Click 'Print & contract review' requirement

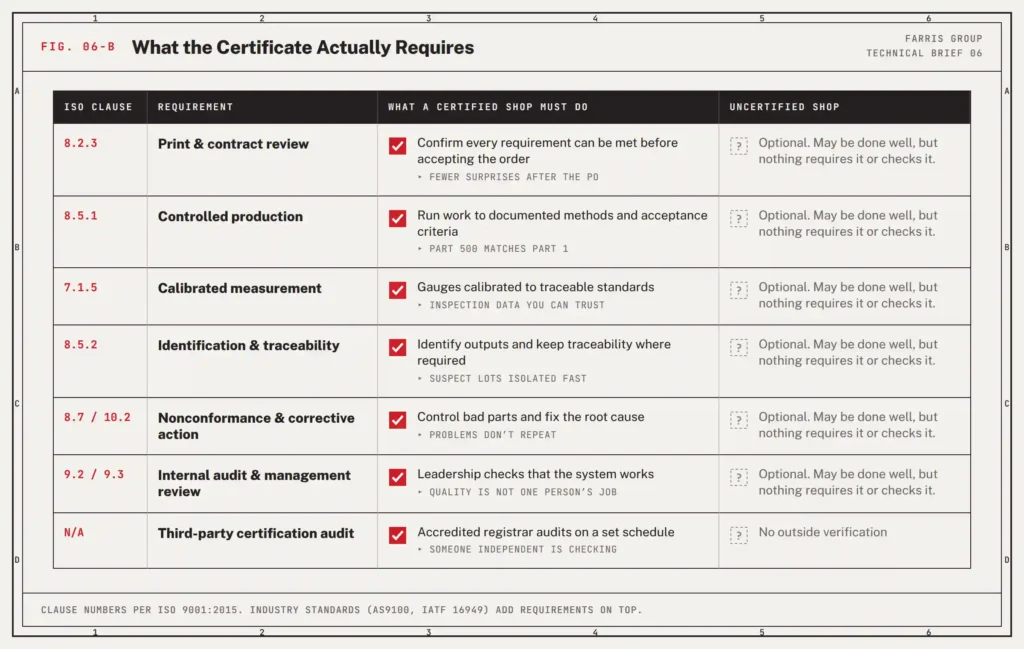tap(233, 144)
